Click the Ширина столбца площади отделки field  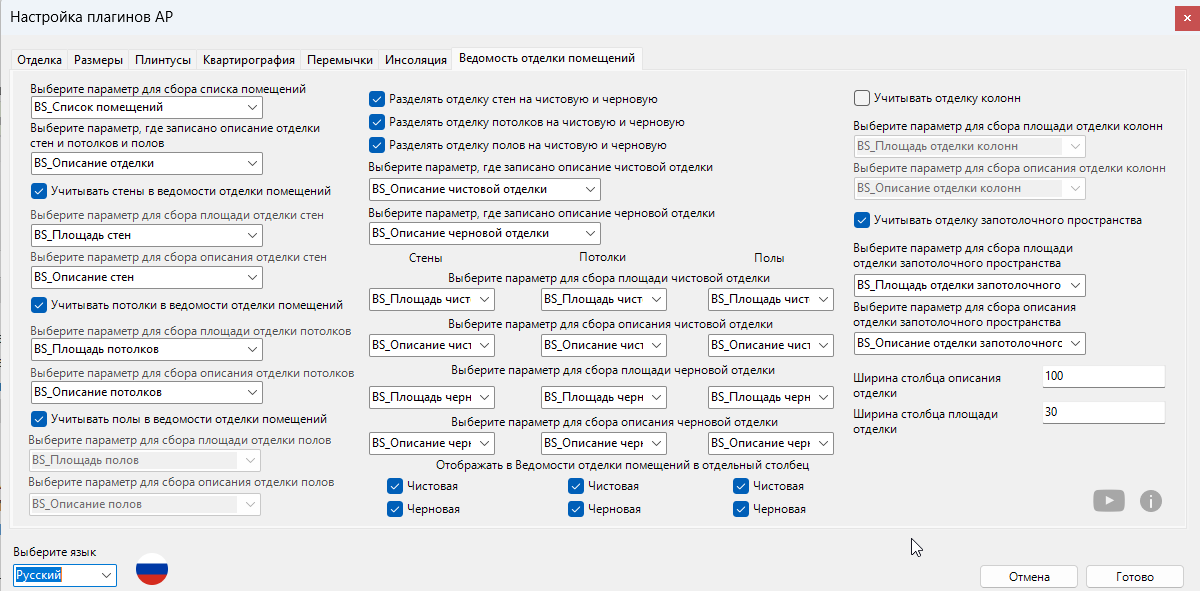point(1103,412)
